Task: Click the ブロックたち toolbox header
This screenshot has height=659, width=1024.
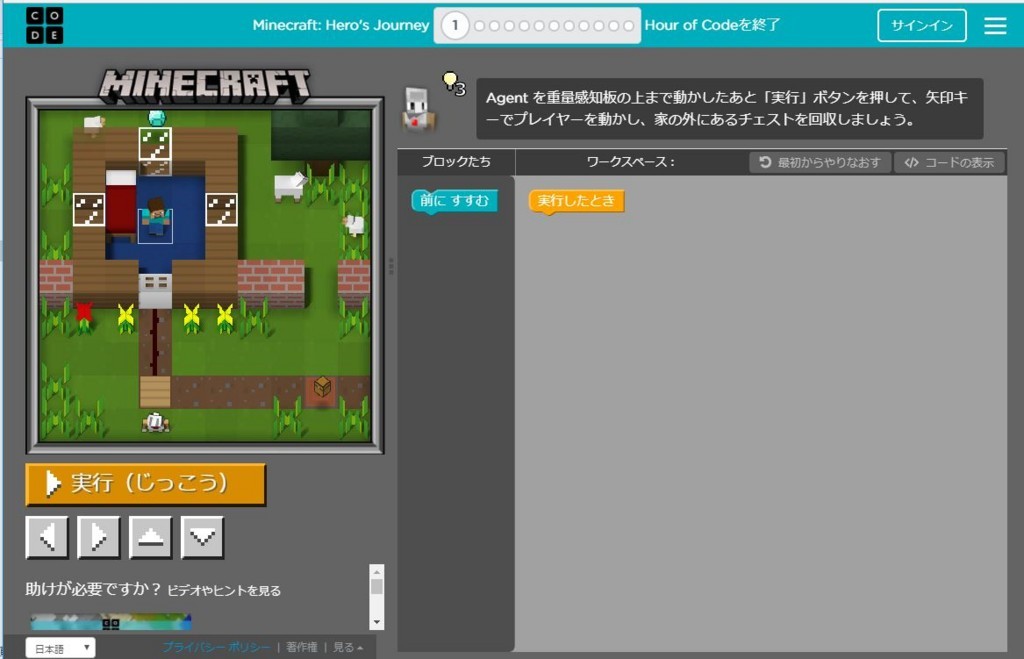Action: [456, 161]
